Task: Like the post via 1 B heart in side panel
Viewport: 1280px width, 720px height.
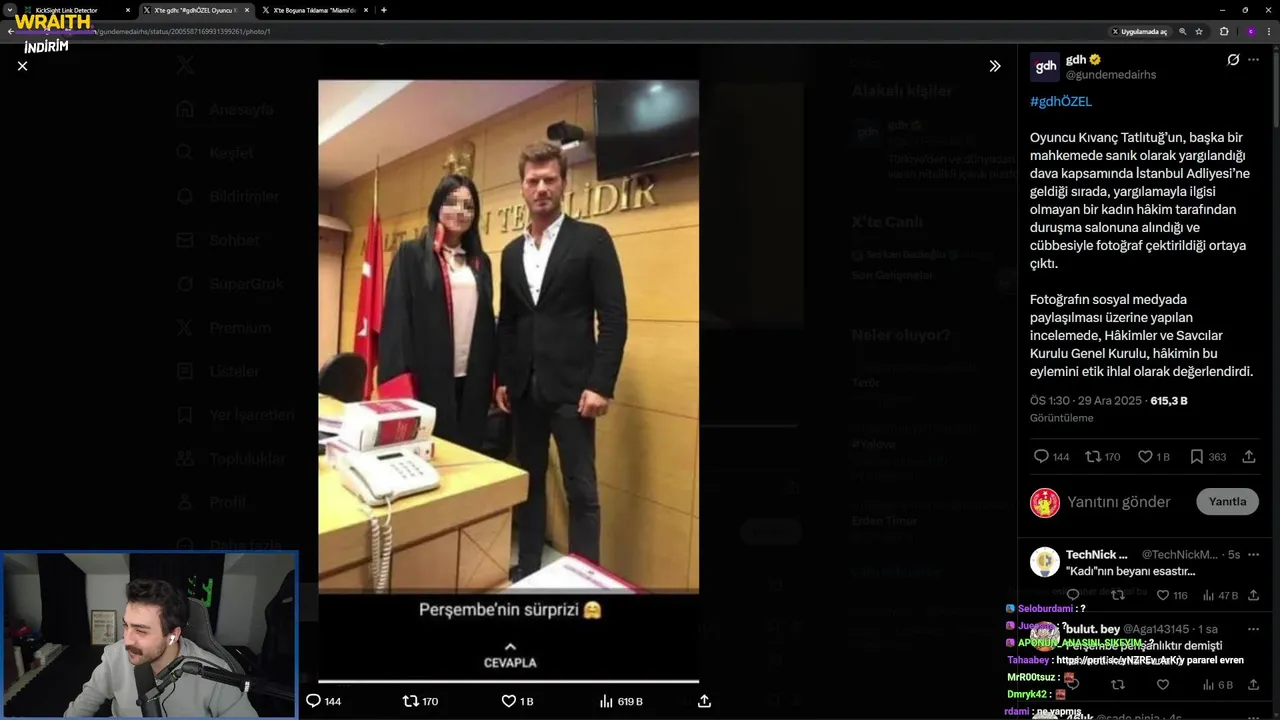Action: tap(1146, 456)
